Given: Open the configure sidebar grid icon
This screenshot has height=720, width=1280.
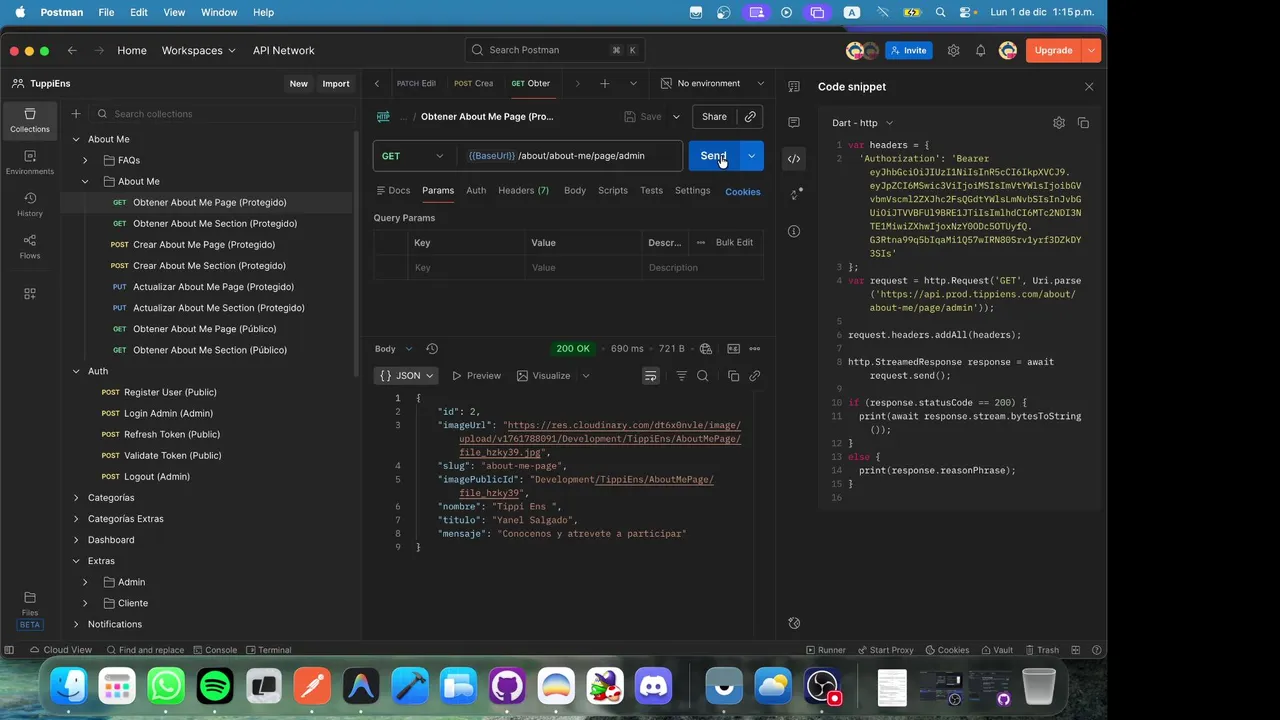Looking at the screenshot, I should click(x=30, y=293).
